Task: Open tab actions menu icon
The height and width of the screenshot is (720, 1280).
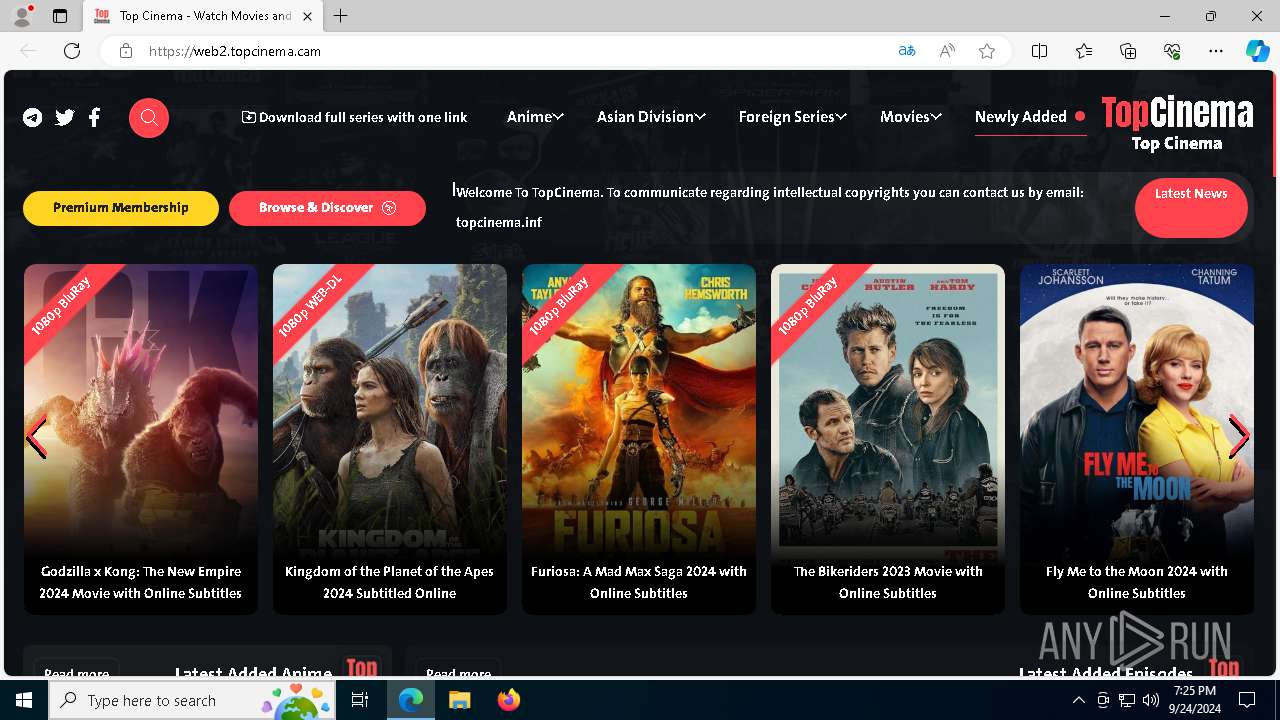Action: (60, 16)
